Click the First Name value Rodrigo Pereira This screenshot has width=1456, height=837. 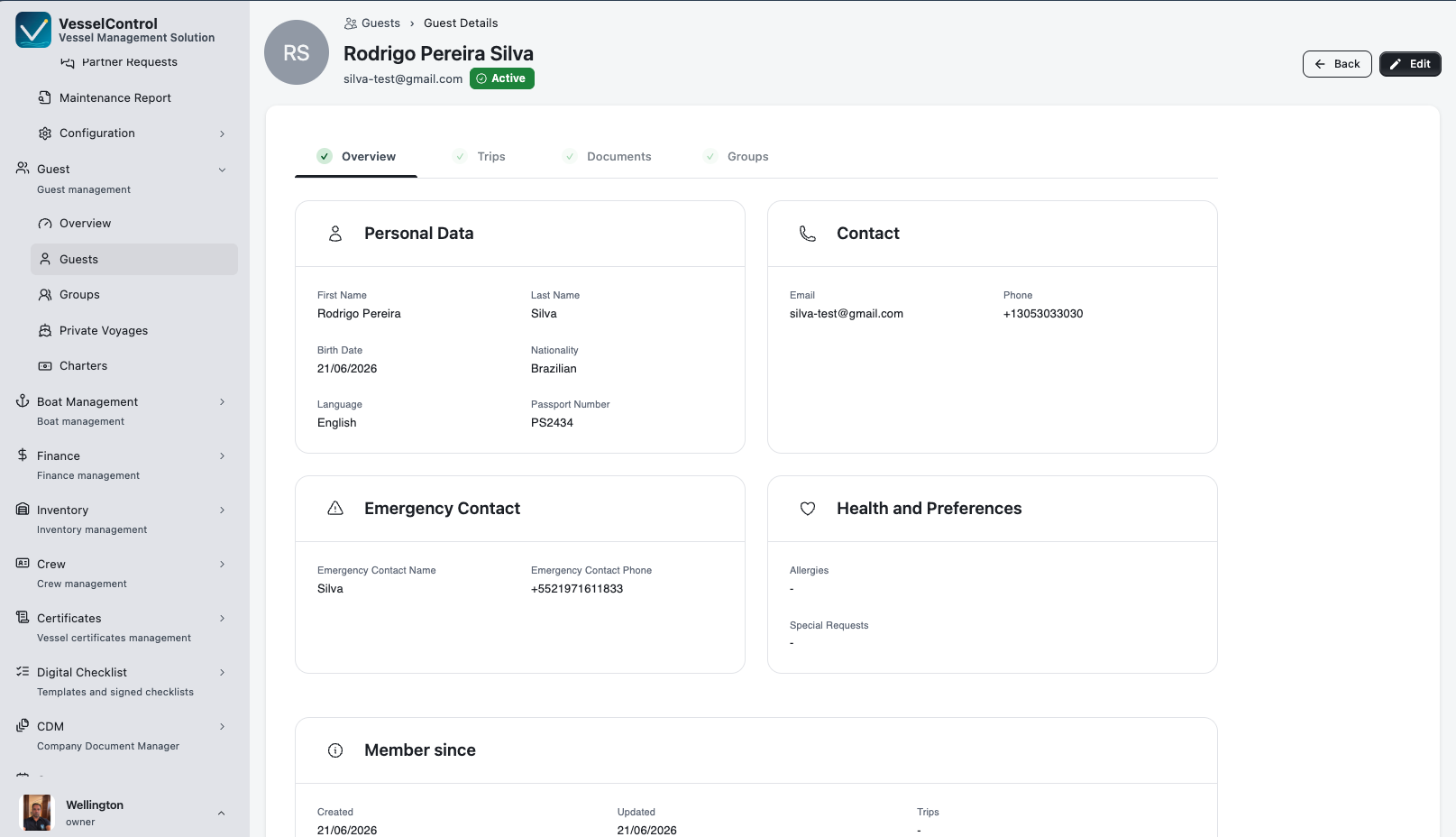point(359,314)
